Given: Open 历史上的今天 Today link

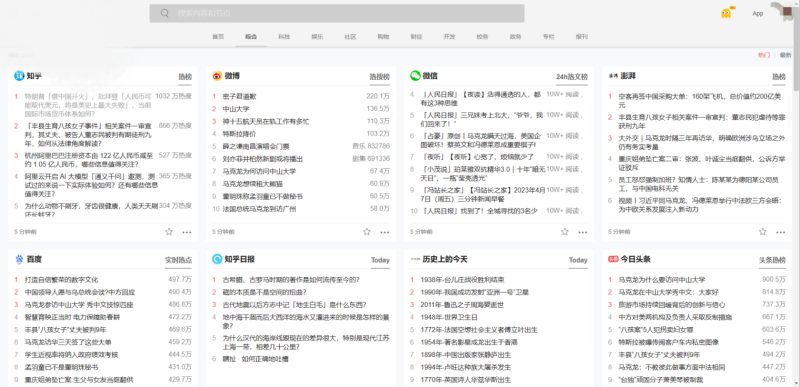Looking at the screenshot, I should click(579, 261).
